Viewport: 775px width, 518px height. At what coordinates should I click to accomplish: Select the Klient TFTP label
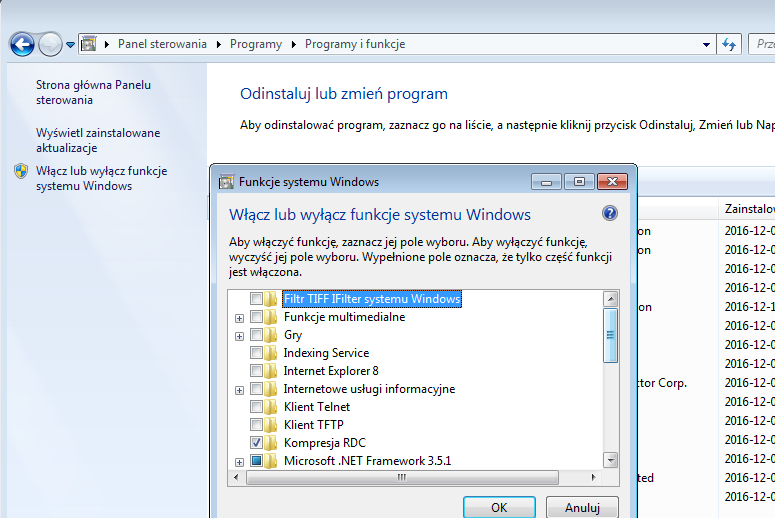point(313,425)
